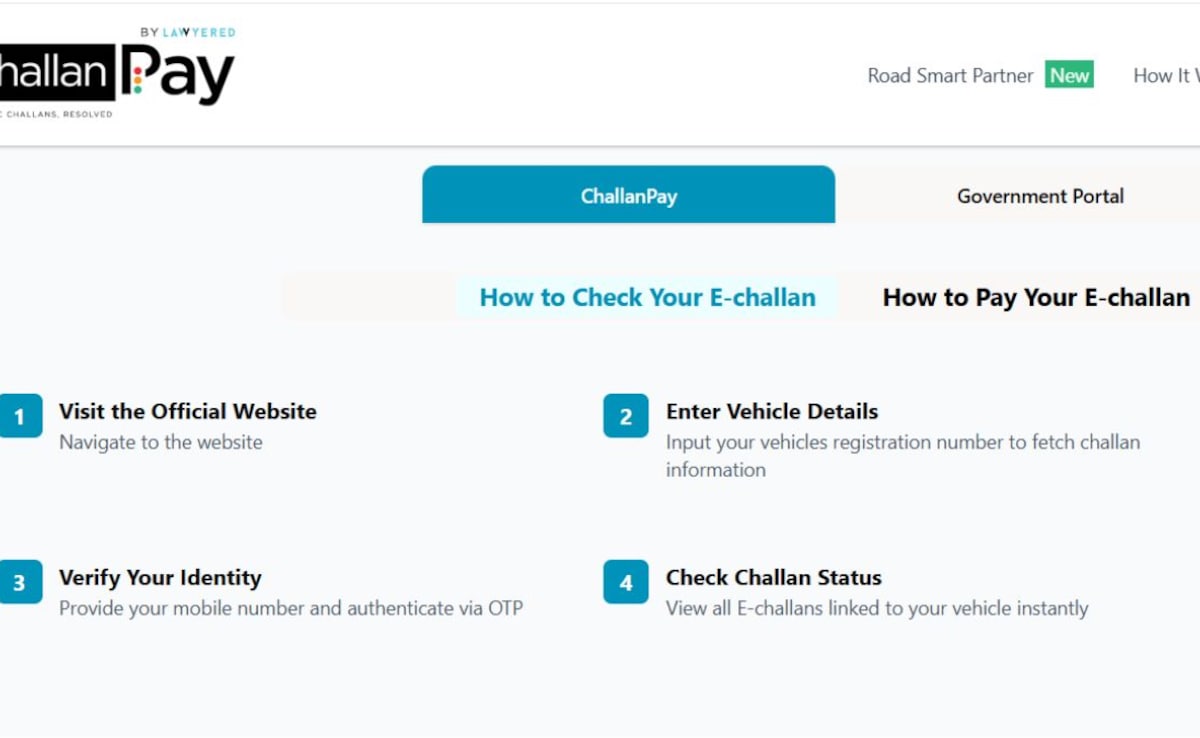Click 'Verify Your Identity' heading
The height and width of the screenshot is (738, 1200).
(x=160, y=577)
